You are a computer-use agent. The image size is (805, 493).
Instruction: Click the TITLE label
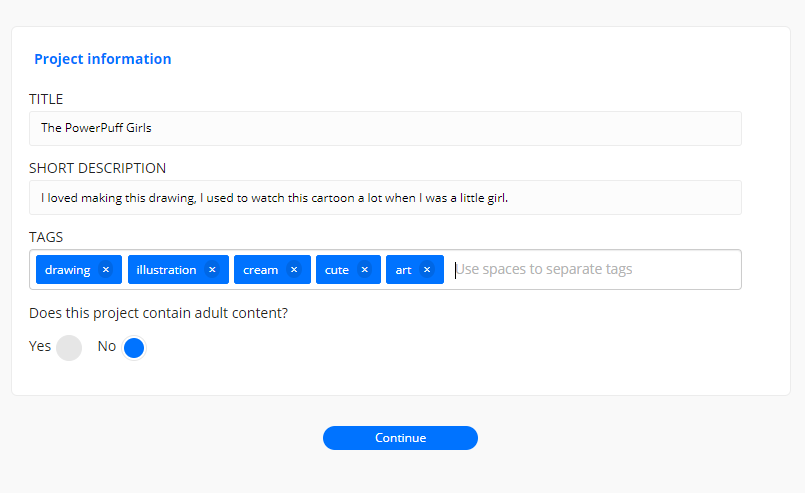[x=46, y=99]
